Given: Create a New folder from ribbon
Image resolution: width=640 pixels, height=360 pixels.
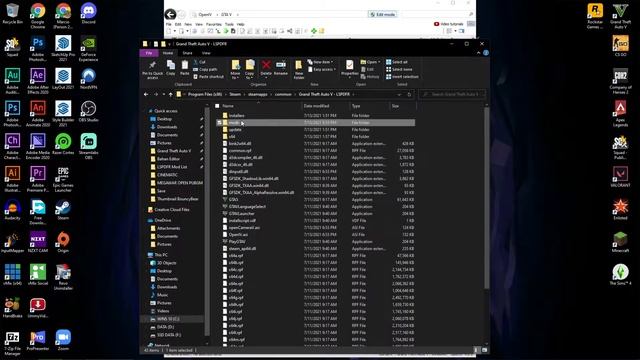Looking at the screenshot, I should pyautogui.click(x=299, y=69).
